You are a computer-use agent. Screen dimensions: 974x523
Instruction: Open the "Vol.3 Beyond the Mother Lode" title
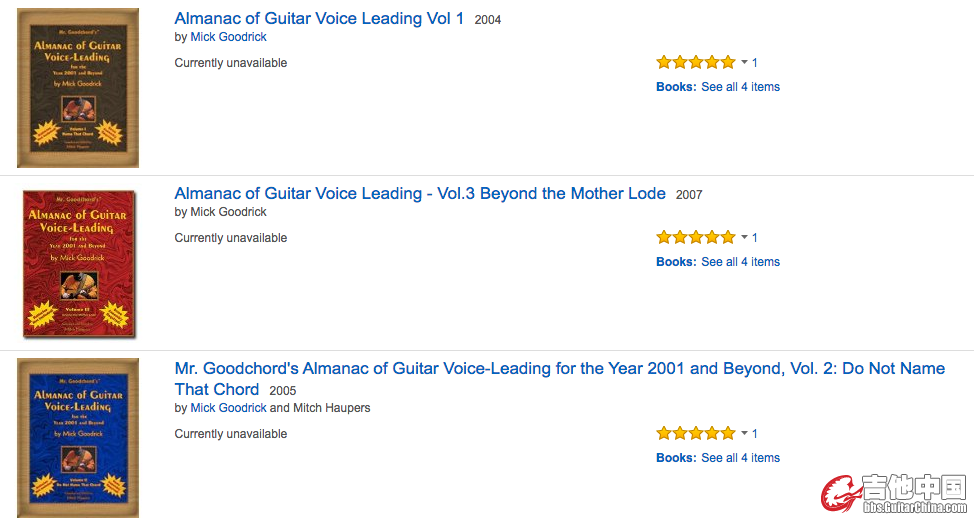coord(420,193)
